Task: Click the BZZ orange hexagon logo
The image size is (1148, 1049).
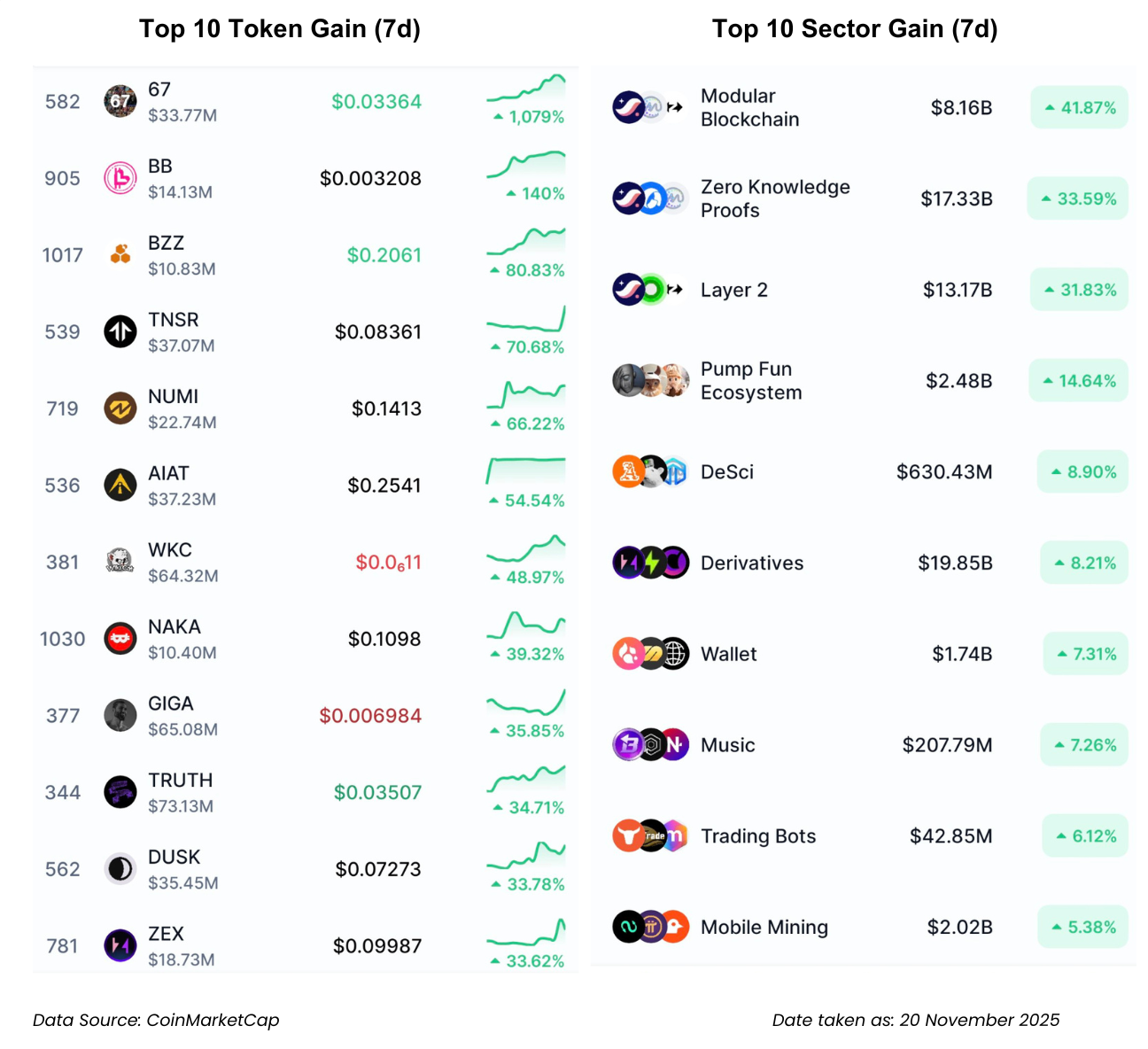Action: click(120, 255)
